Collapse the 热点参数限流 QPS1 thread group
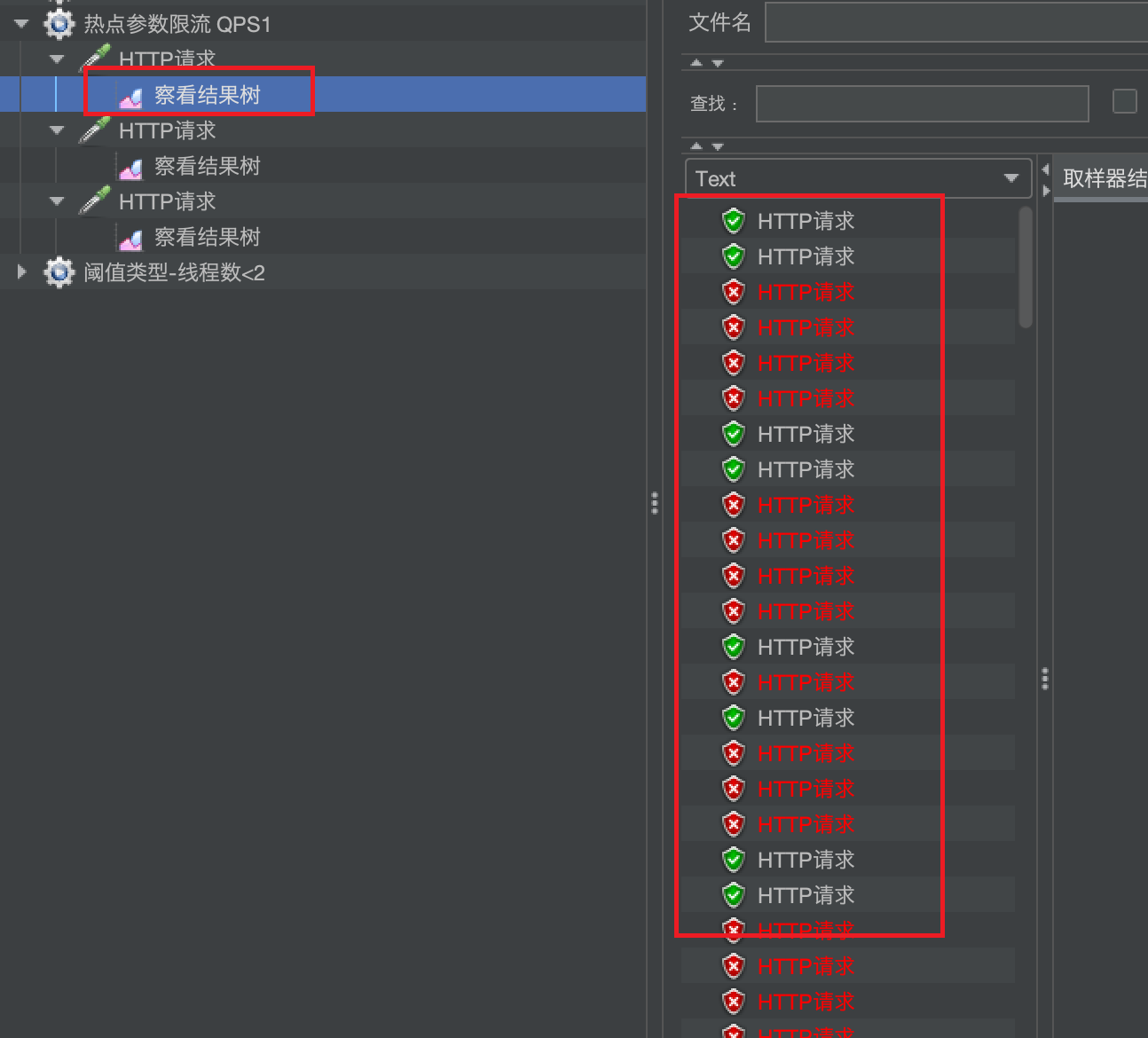 pos(21,24)
